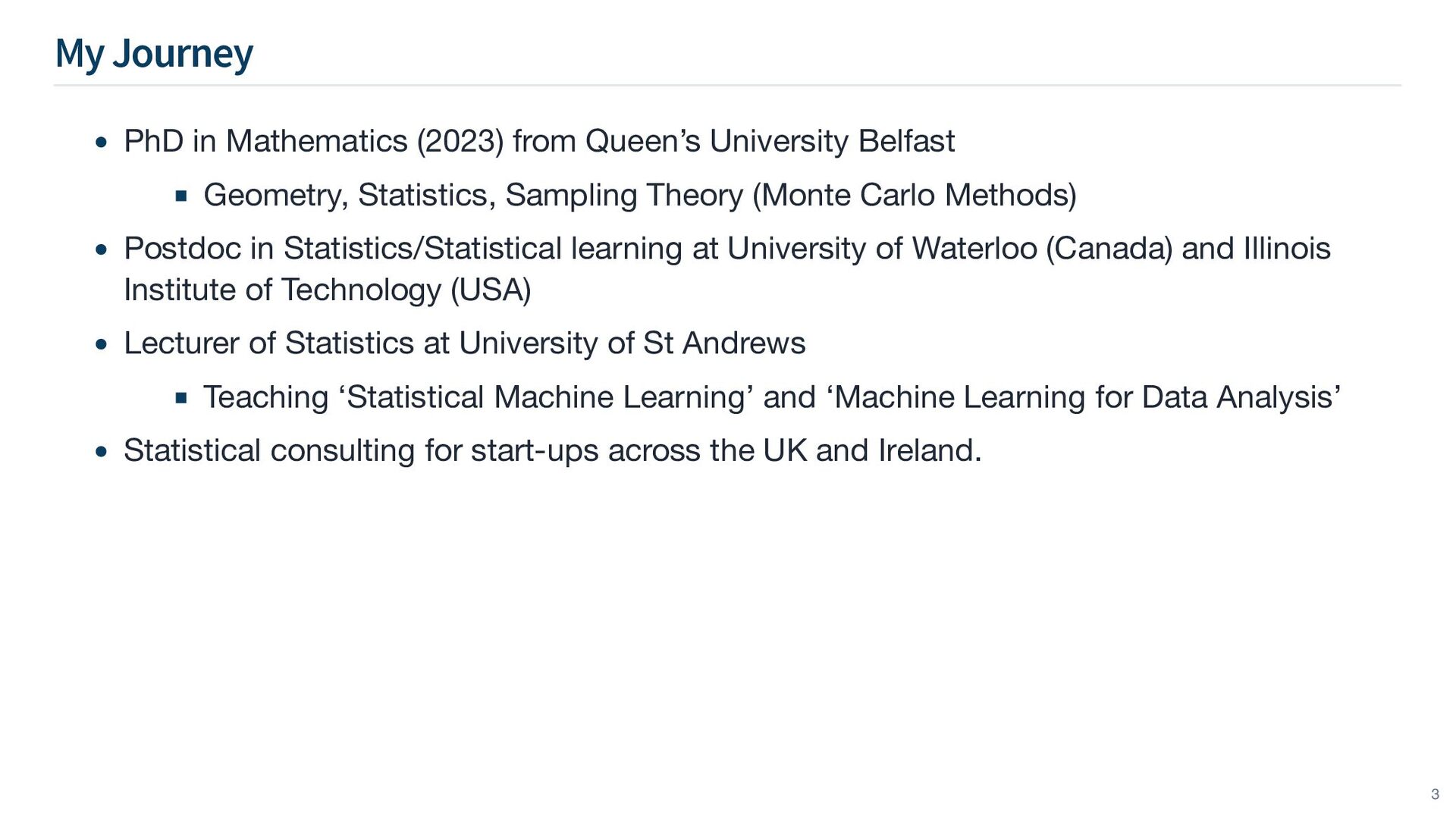Click the round bullet before "Postdoc in Statistics"

(102, 249)
